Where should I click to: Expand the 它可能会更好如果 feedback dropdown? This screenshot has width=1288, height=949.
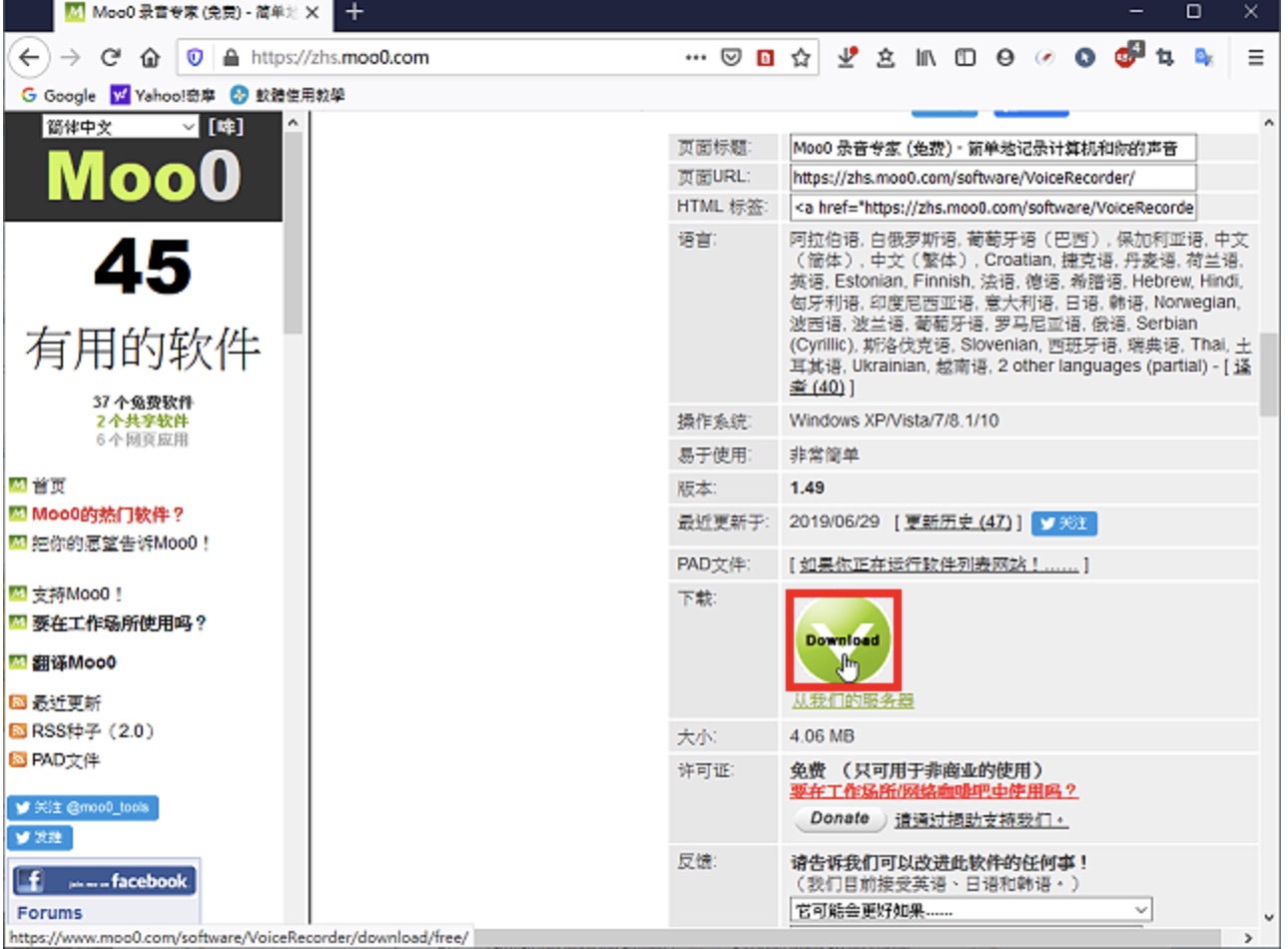970,911
